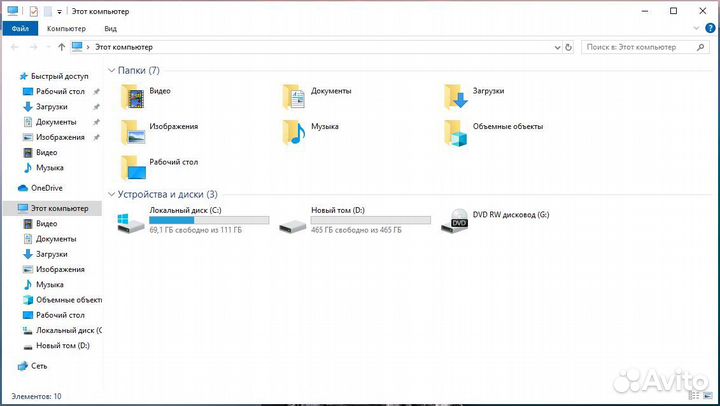
Task: Click the Up arrow navigation button
Action: (x=62, y=47)
